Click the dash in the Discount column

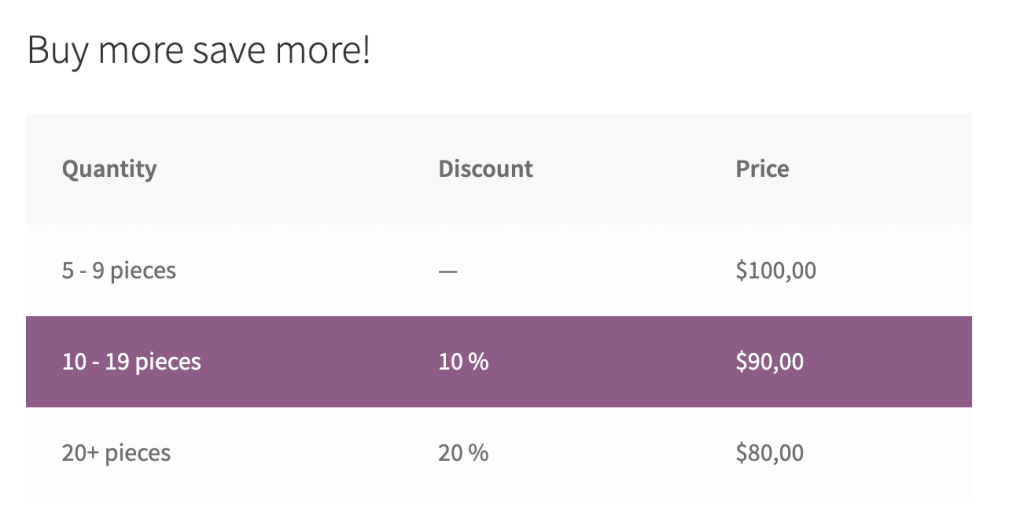(x=447, y=271)
